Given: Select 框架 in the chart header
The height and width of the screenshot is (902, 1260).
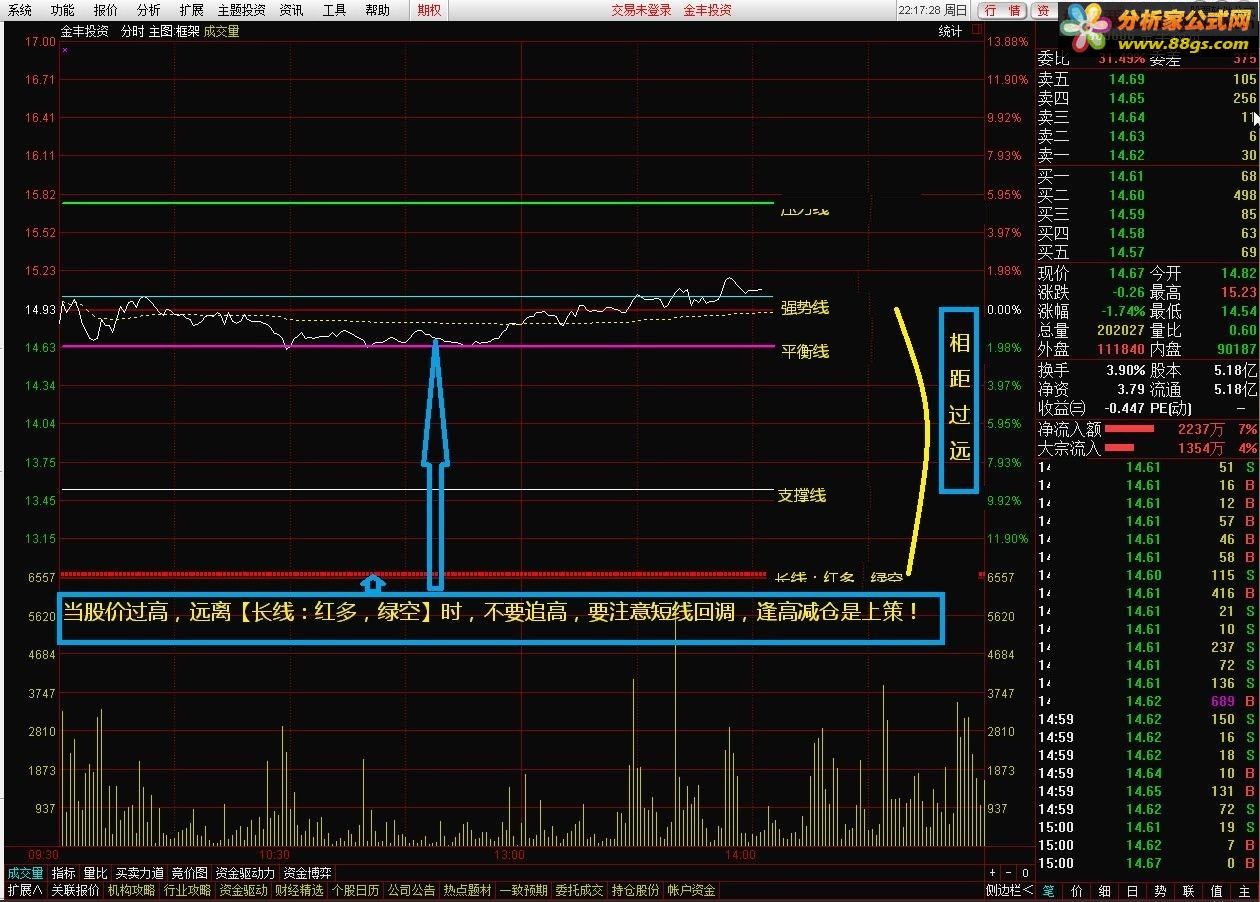Looking at the screenshot, I should pos(187,31).
